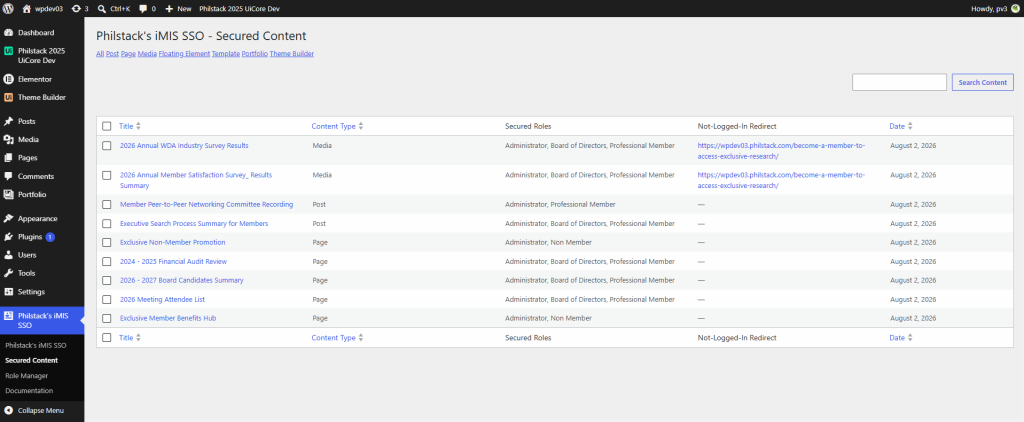The height and width of the screenshot is (422, 1024).
Task: Check the 2026 - 2027 Board Candidates Summary row
Action: [106, 280]
